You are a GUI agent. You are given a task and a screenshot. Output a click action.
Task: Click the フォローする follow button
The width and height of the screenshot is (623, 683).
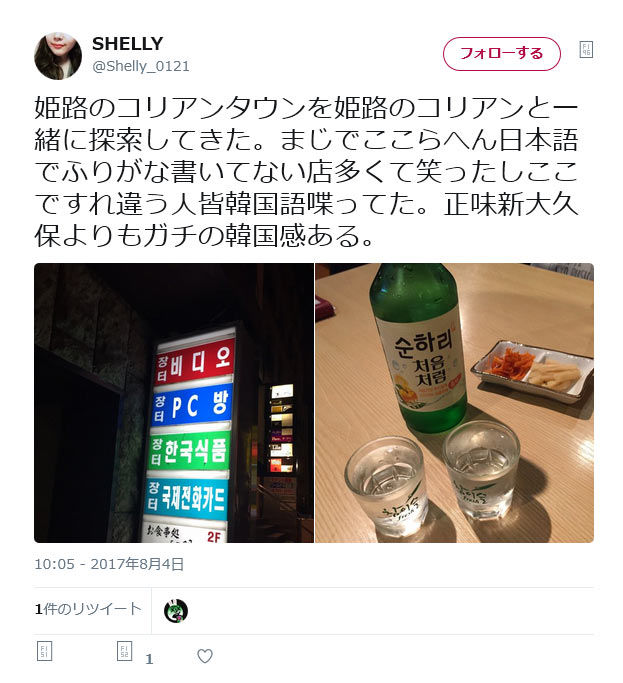(501, 54)
